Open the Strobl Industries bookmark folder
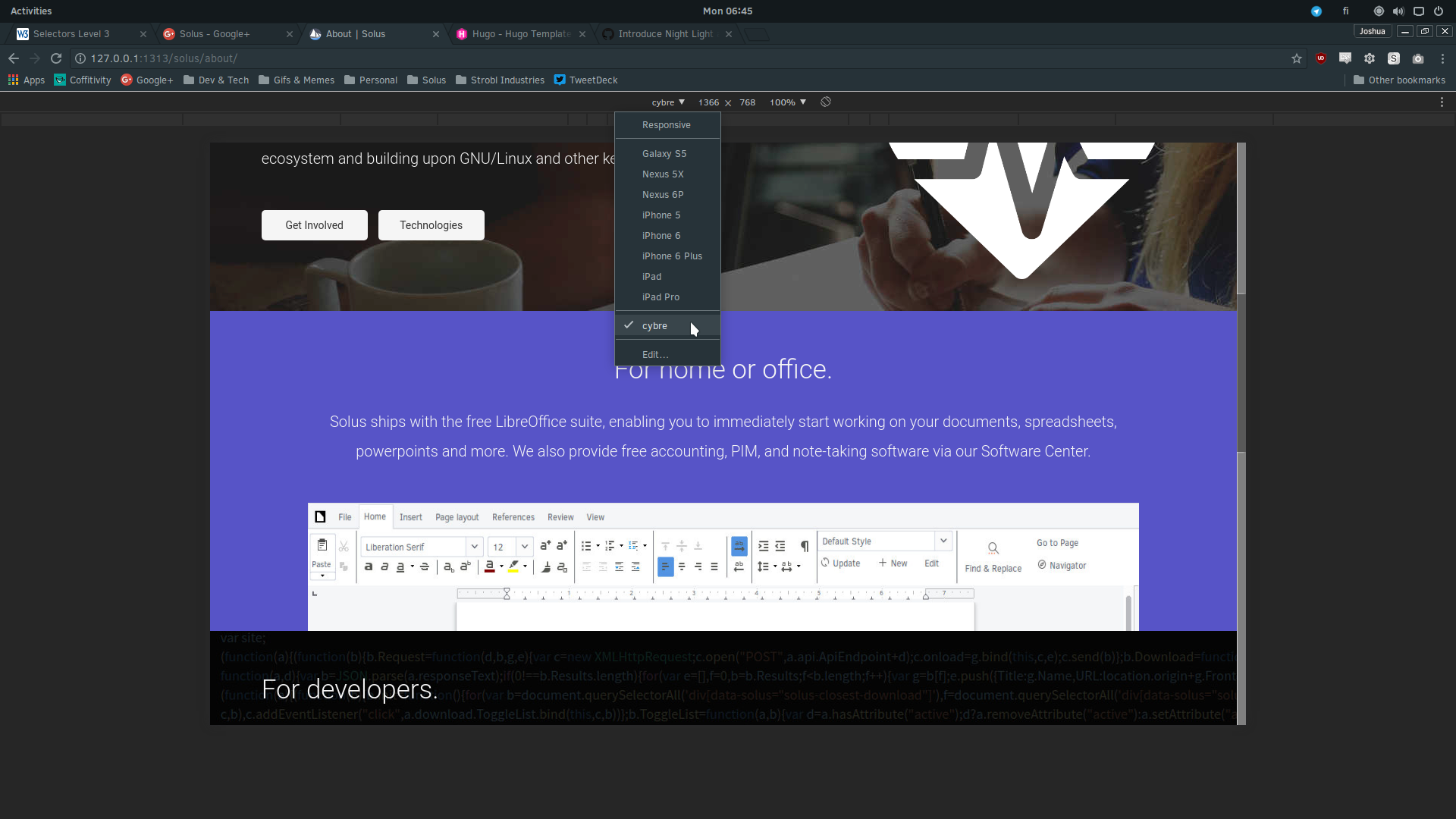The image size is (1456, 819). pos(500,80)
